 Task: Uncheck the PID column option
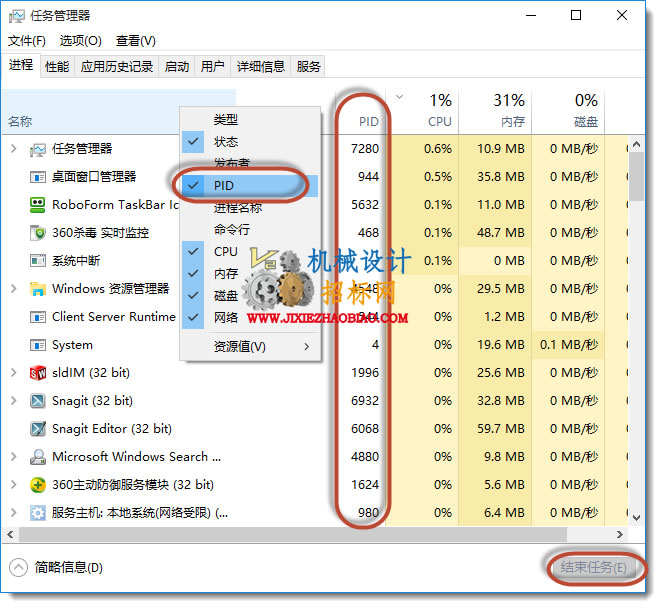coord(193,186)
